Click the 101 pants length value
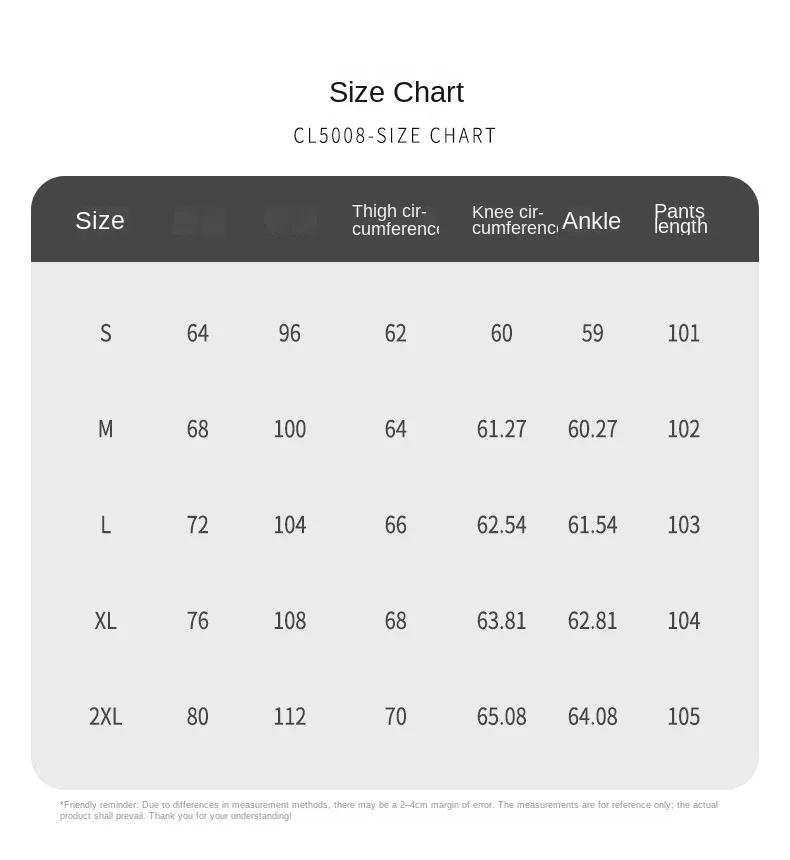 coord(684,333)
